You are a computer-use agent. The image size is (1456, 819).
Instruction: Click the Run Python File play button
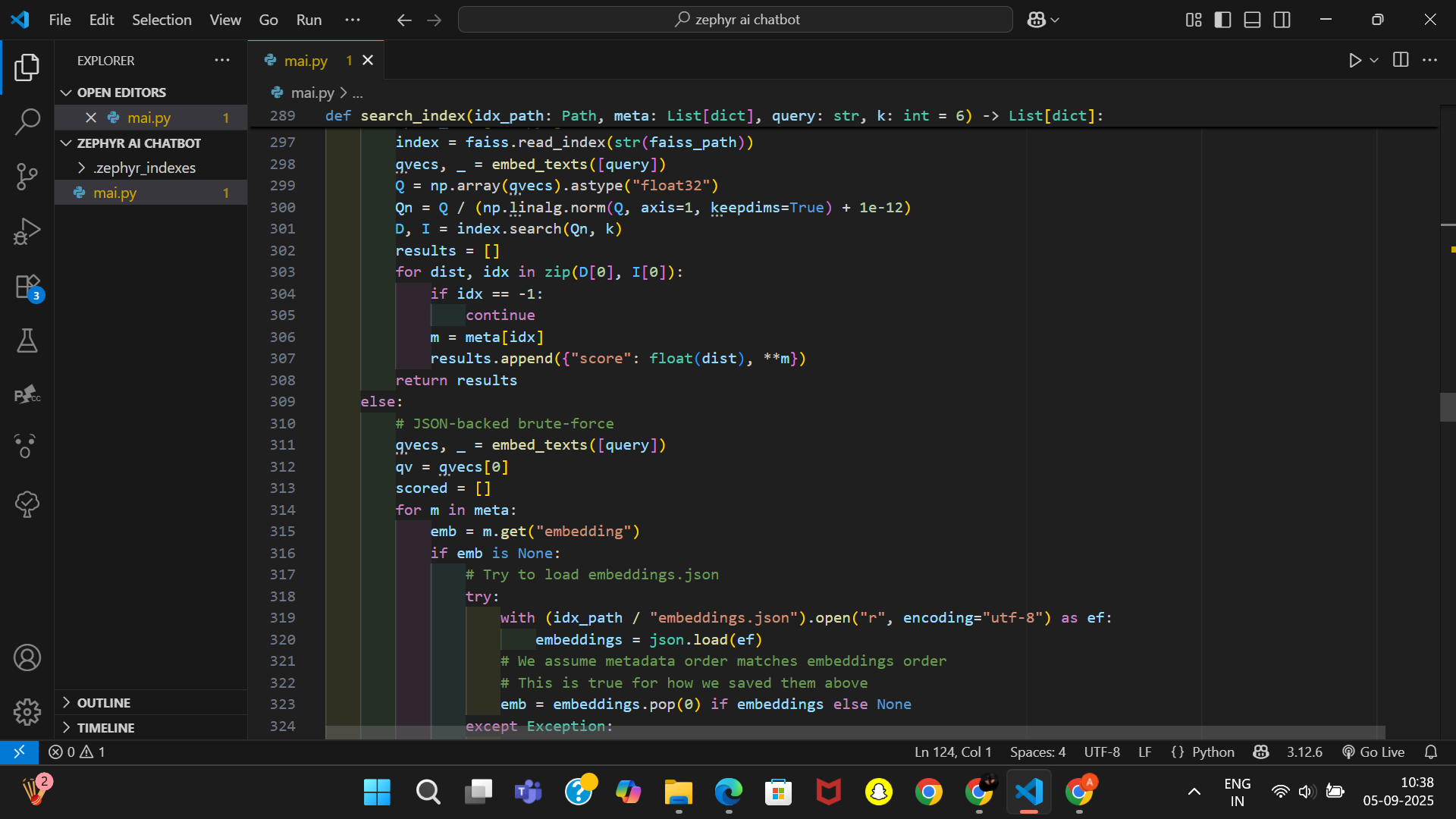tap(1354, 61)
